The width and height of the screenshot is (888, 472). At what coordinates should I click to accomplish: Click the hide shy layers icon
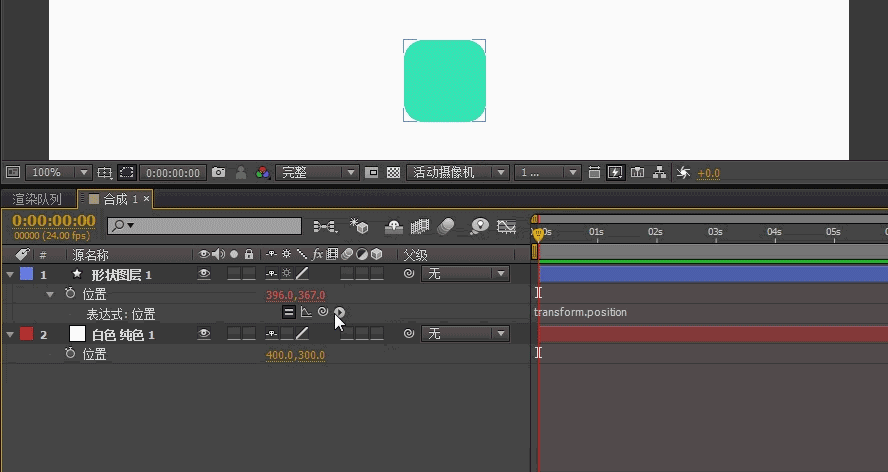pos(394,227)
